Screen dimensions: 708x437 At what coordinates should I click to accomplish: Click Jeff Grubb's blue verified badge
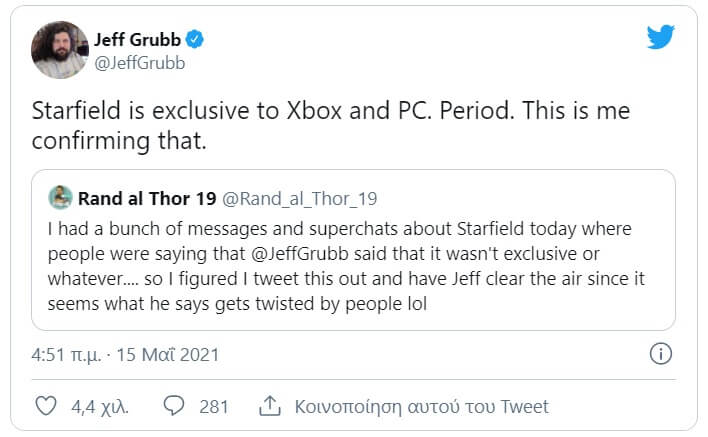pyautogui.click(x=196, y=40)
